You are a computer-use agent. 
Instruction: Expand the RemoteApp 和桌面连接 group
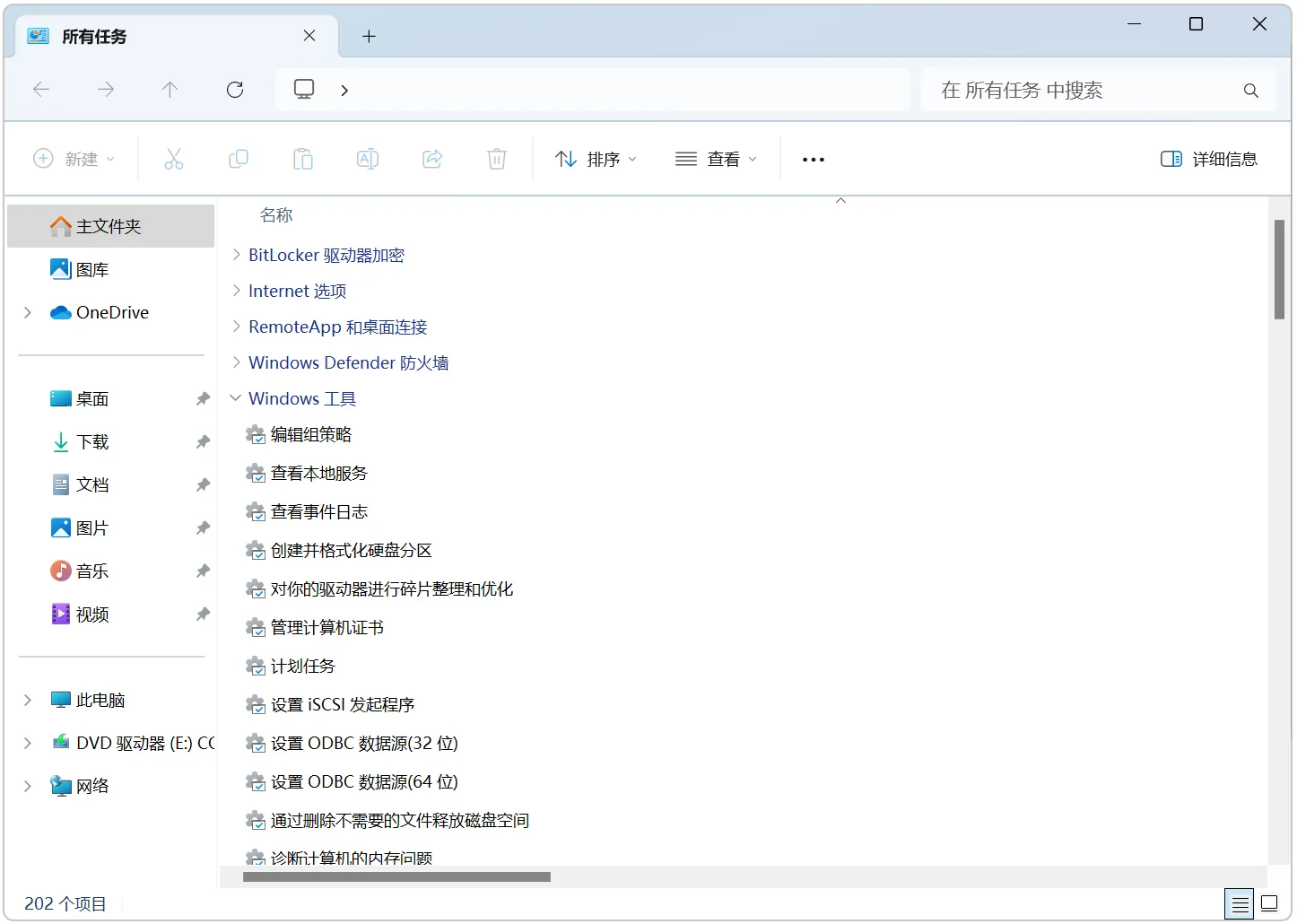(236, 327)
